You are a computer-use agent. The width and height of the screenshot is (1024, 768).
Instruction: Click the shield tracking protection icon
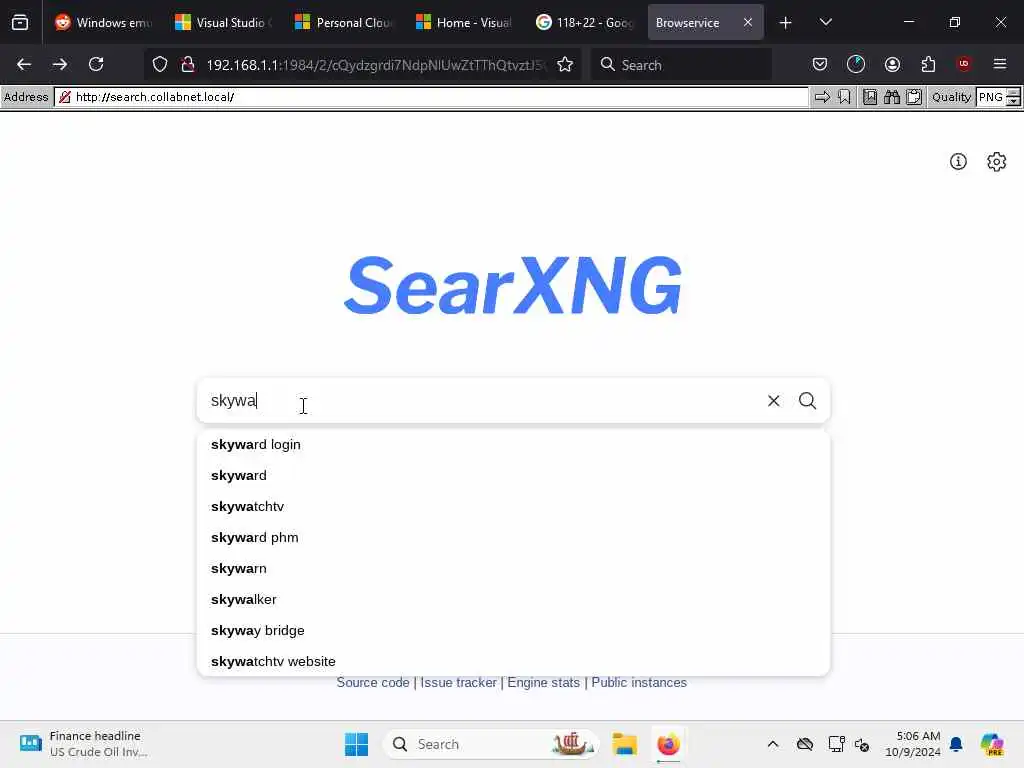tap(160, 64)
